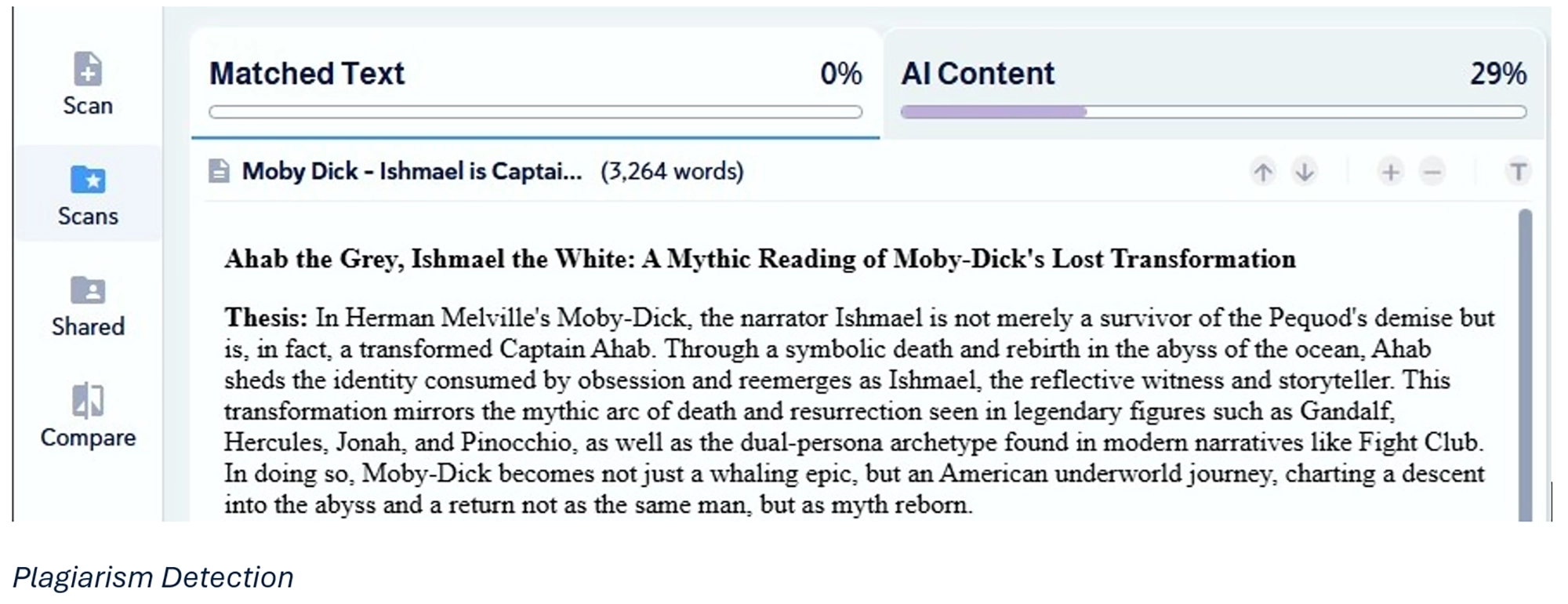Zoom out with the minus icon
Viewport: 1568px width, 604px height.
(x=1432, y=172)
